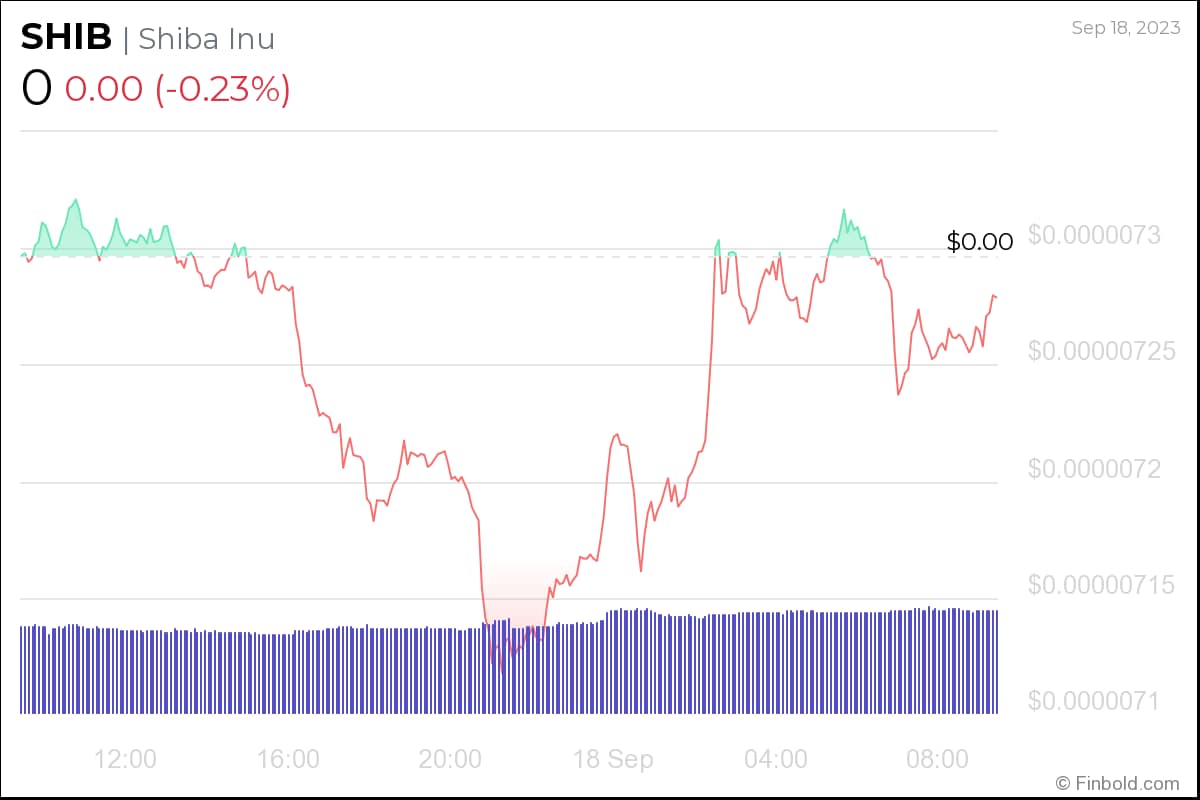1200x800 pixels.
Task: Click the Sep 18, 2023 date label
Action: coord(1125,28)
